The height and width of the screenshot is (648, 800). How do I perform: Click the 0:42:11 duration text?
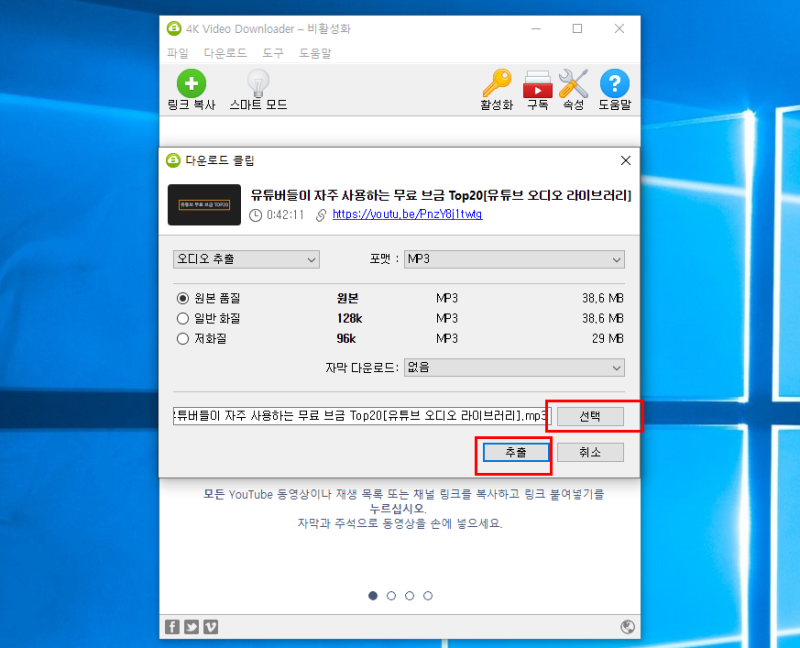[x=285, y=215]
